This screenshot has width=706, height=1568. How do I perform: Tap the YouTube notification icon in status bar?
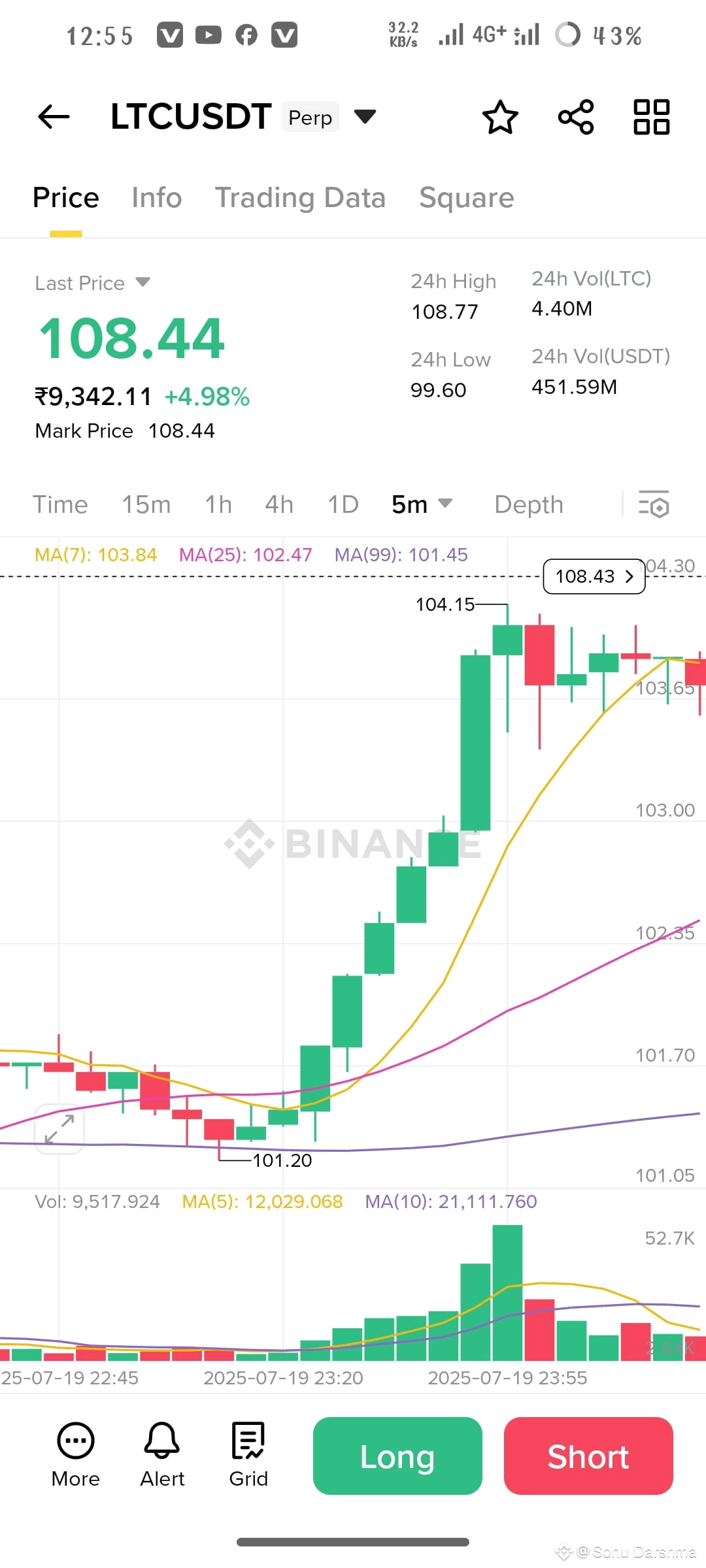pos(208,35)
